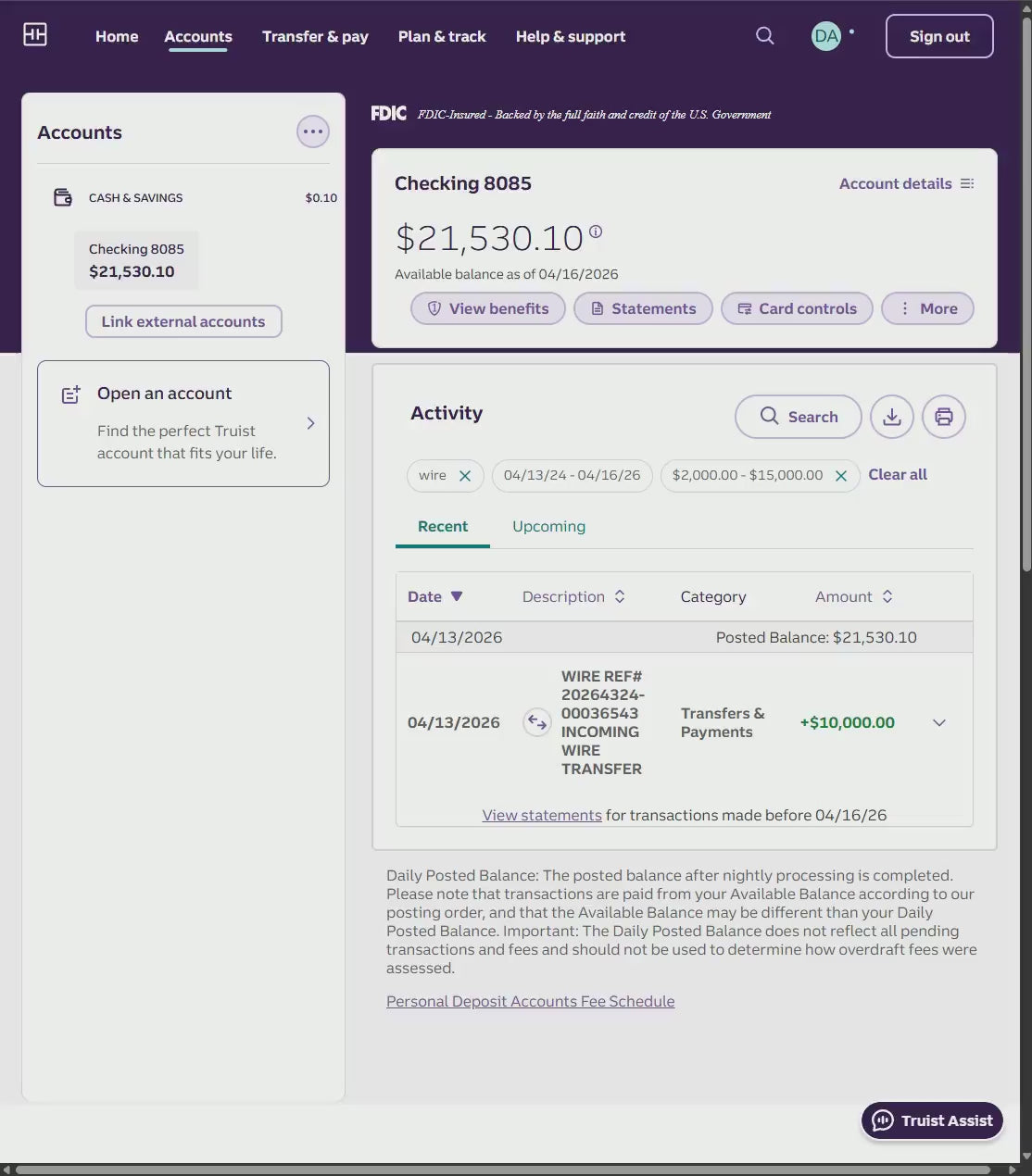Click Link external accounts
The image size is (1032, 1176).
[x=183, y=321]
